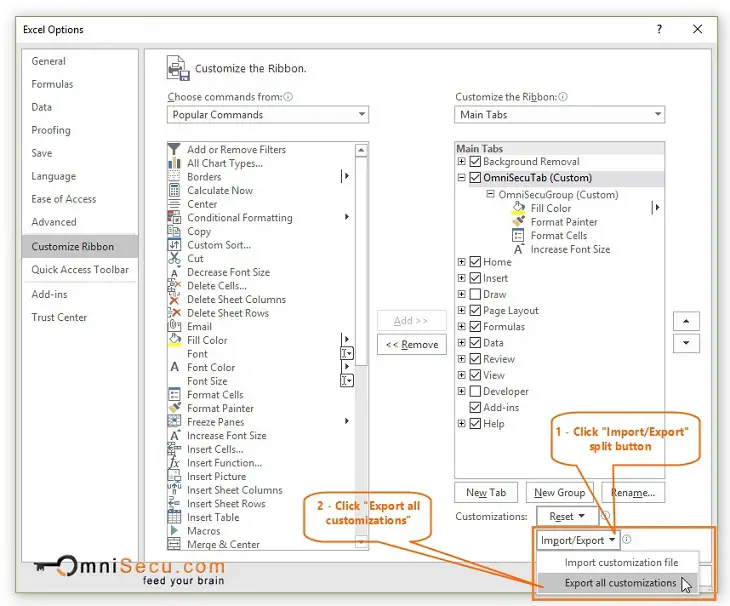The image size is (730, 606).
Task: Click the Rename button
Action: 633,492
